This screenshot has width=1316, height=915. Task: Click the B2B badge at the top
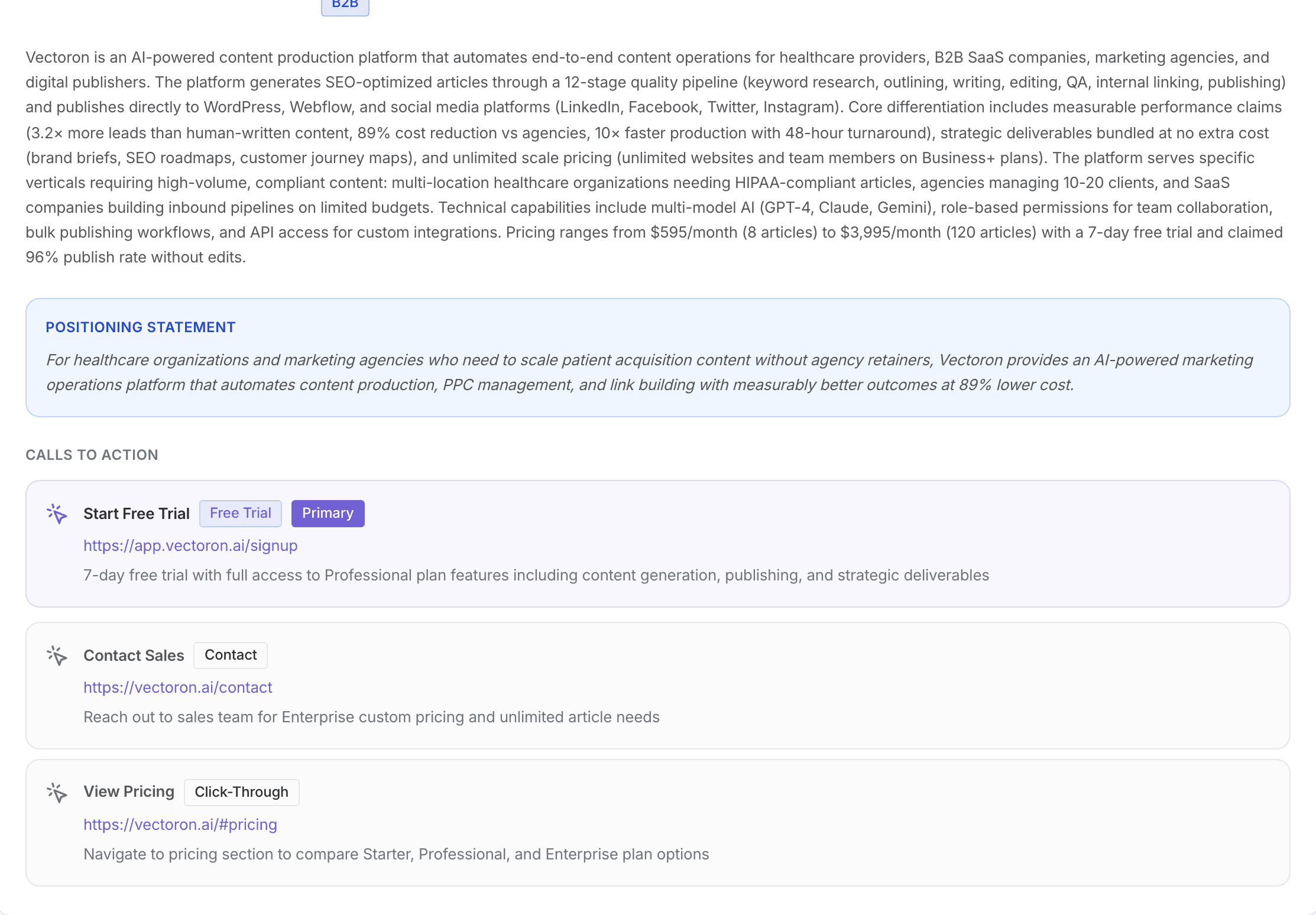coord(345,6)
